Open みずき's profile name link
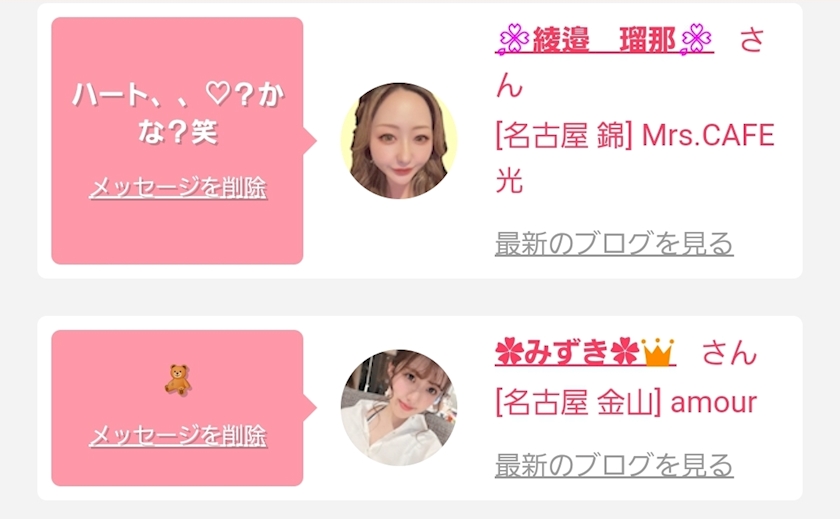This screenshot has height=519, width=840. pos(585,352)
